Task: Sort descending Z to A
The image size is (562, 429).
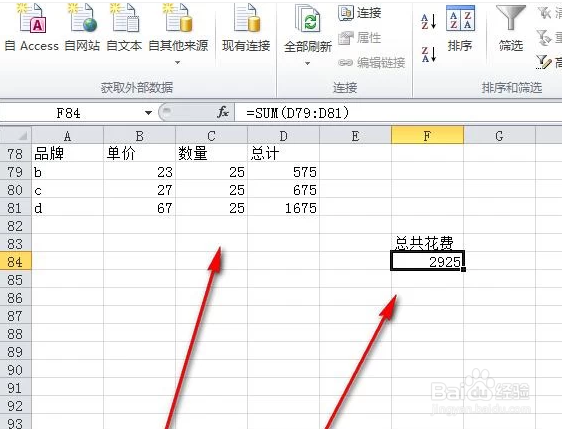Action: click(x=429, y=54)
